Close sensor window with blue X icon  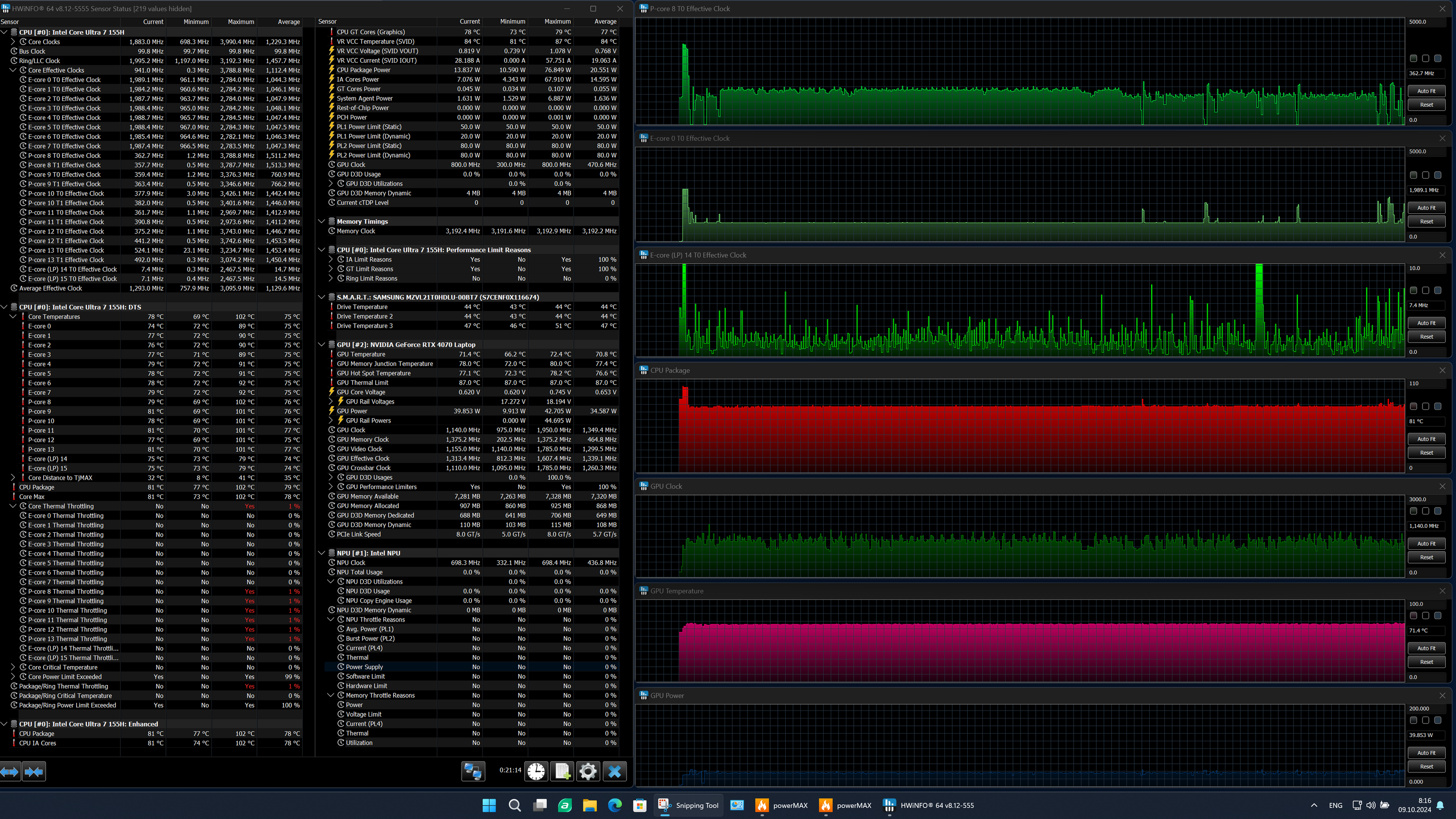614,771
